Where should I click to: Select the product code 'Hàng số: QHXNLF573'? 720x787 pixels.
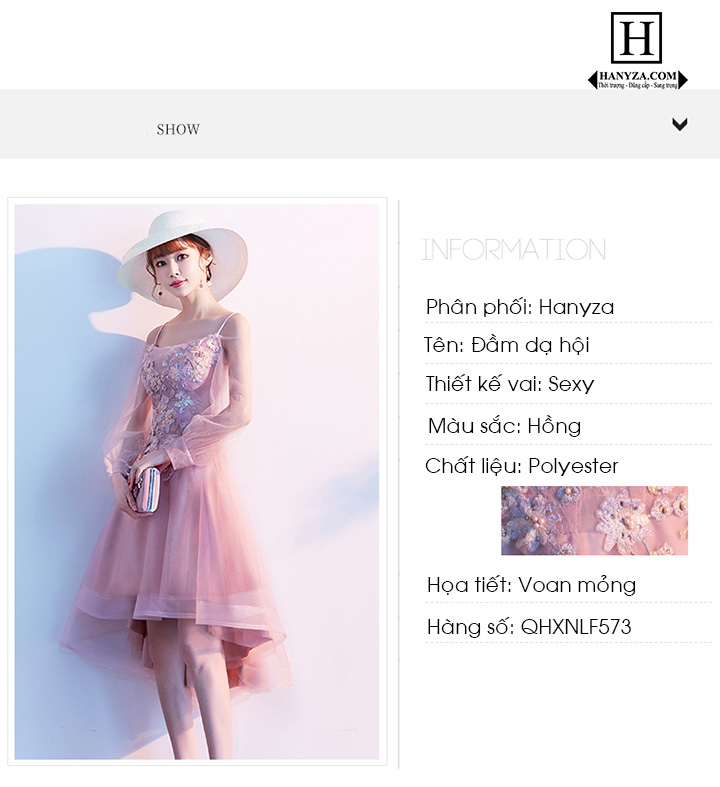pos(529,627)
